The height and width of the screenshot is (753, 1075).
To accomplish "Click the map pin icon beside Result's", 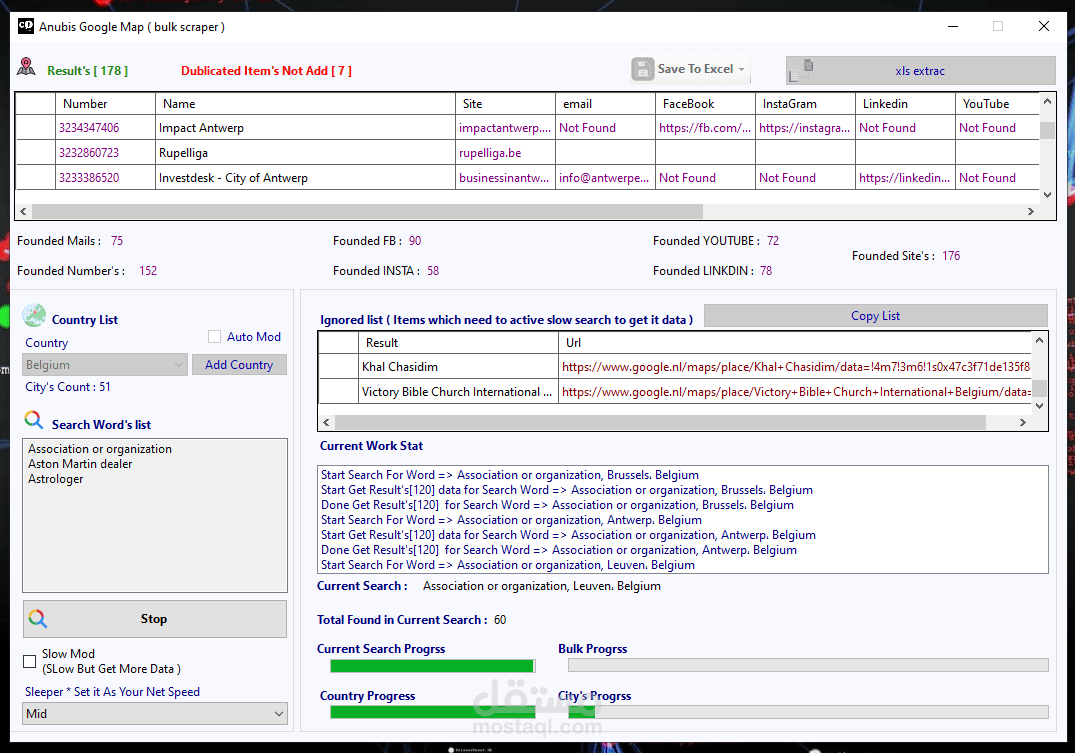I will point(26,67).
